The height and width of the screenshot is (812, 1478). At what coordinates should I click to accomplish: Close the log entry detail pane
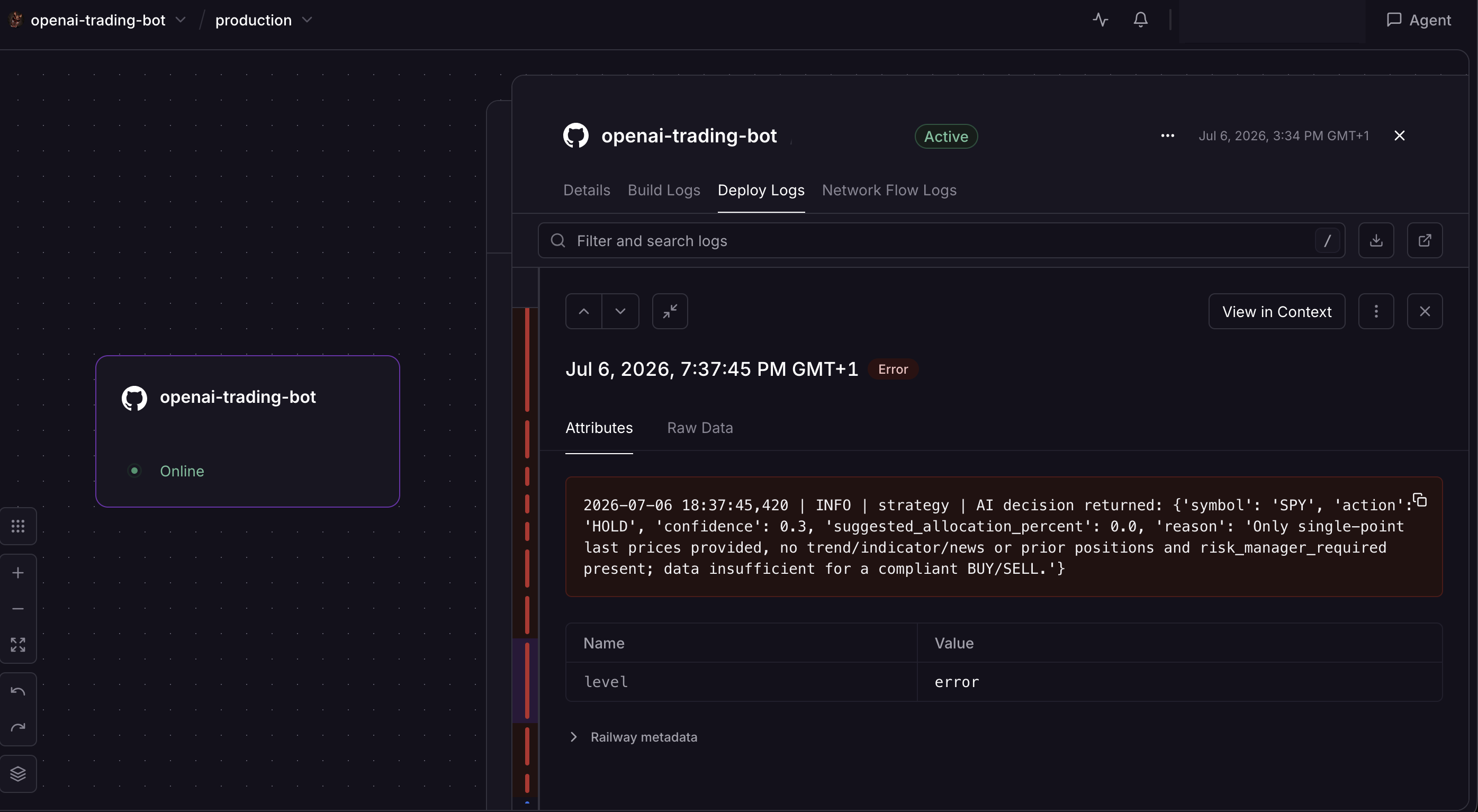pos(1424,312)
